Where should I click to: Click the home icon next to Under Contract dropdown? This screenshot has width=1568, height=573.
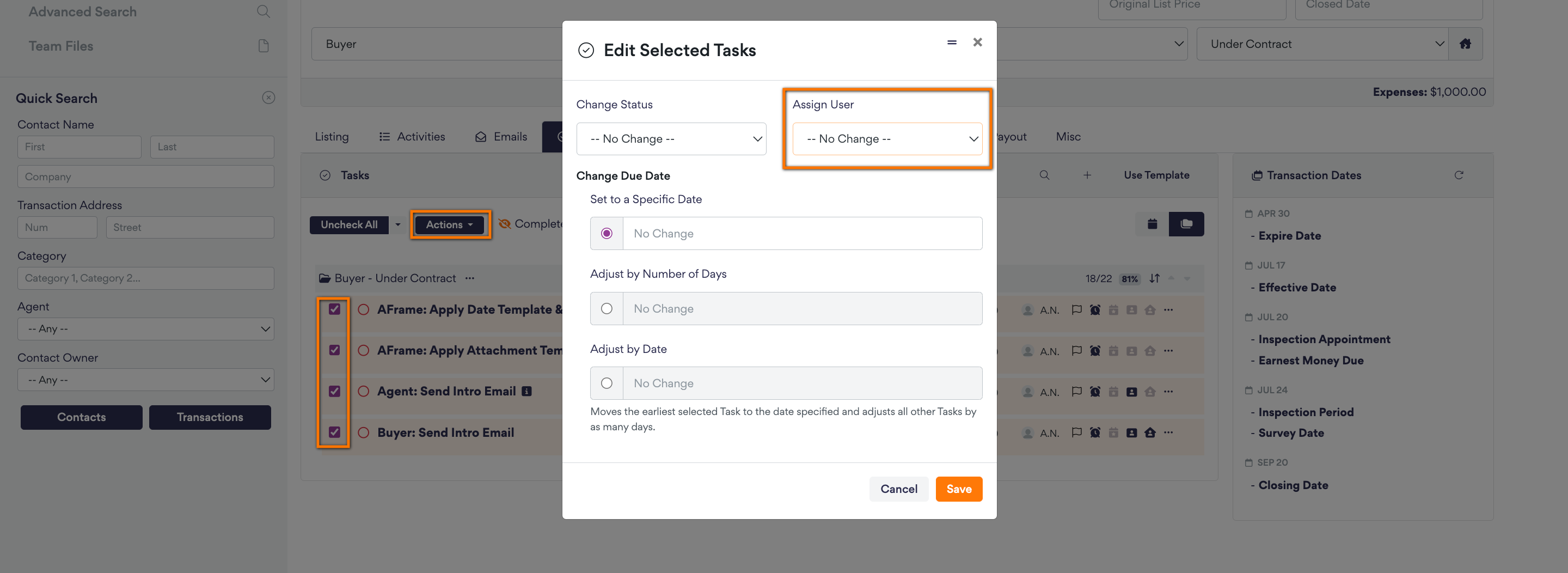1466,43
